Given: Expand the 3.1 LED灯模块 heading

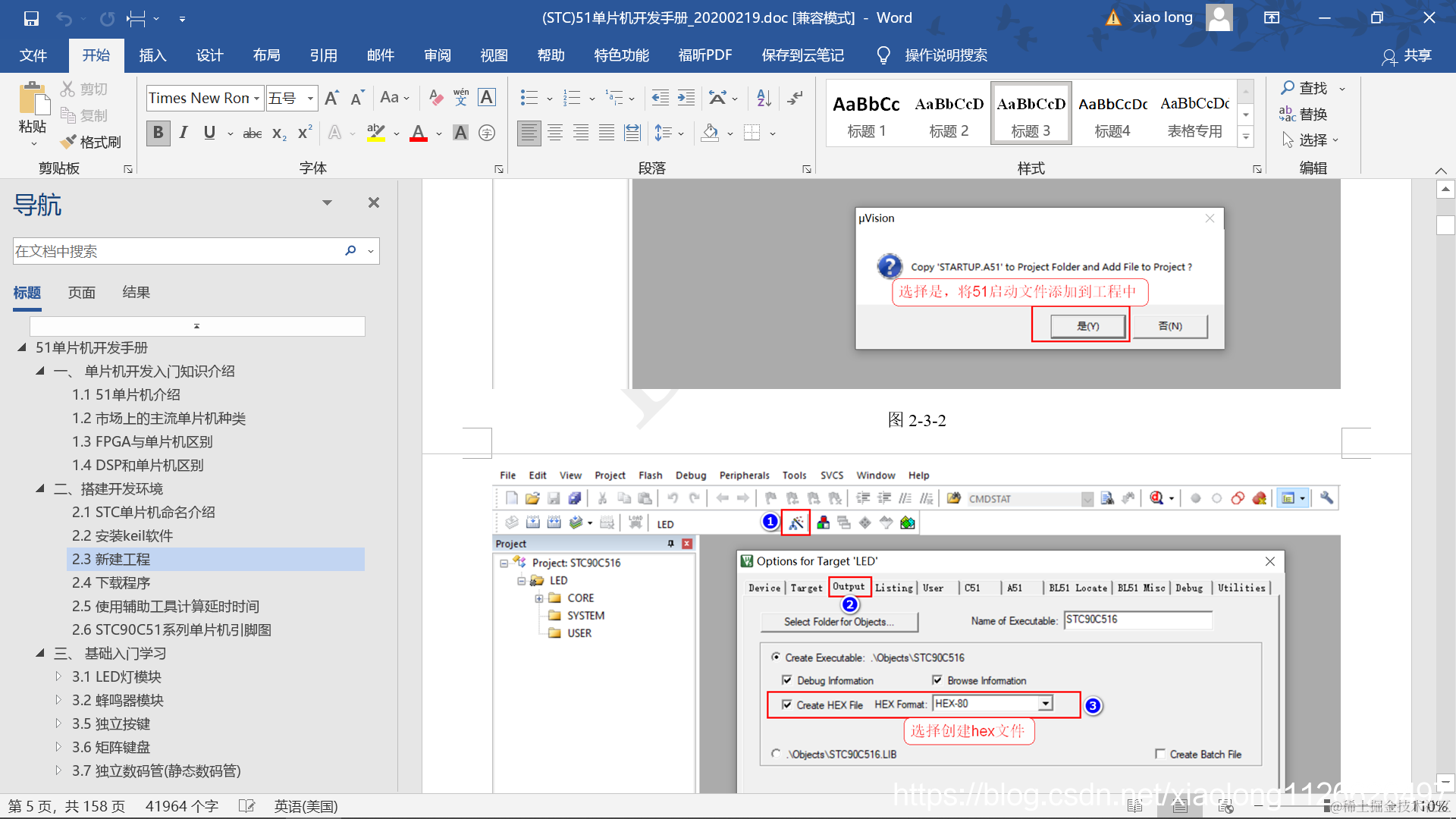Looking at the screenshot, I should (x=58, y=676).
